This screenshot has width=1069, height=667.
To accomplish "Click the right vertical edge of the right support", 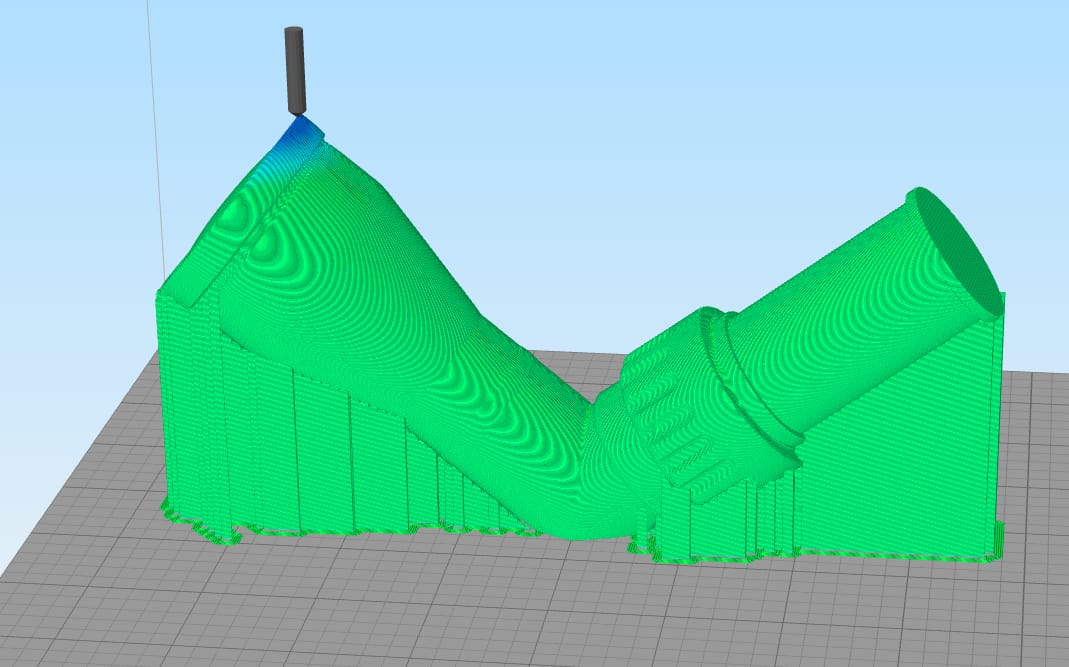I will click(x=1001, y=430).
